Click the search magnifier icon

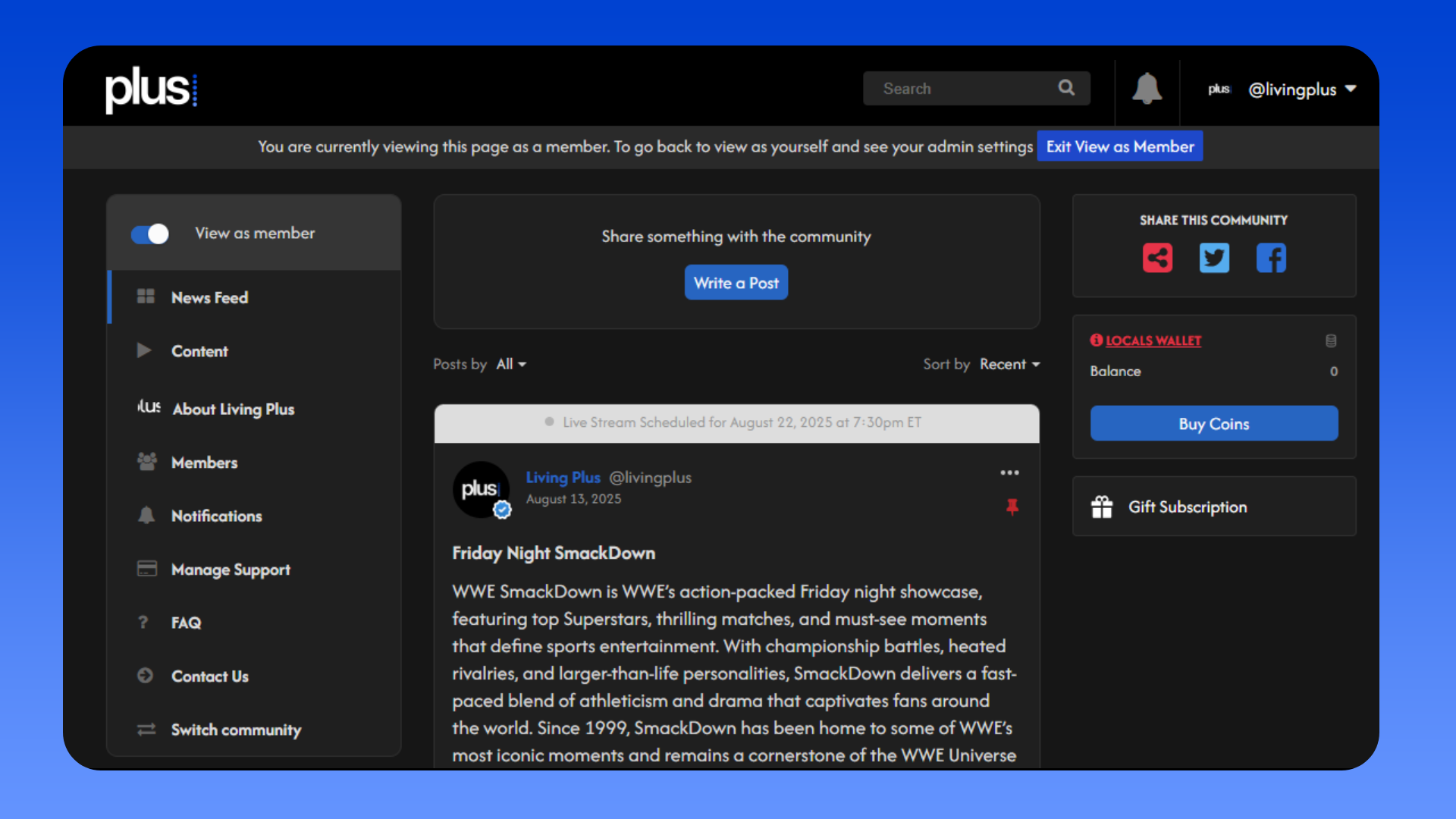coord(1066,88)
